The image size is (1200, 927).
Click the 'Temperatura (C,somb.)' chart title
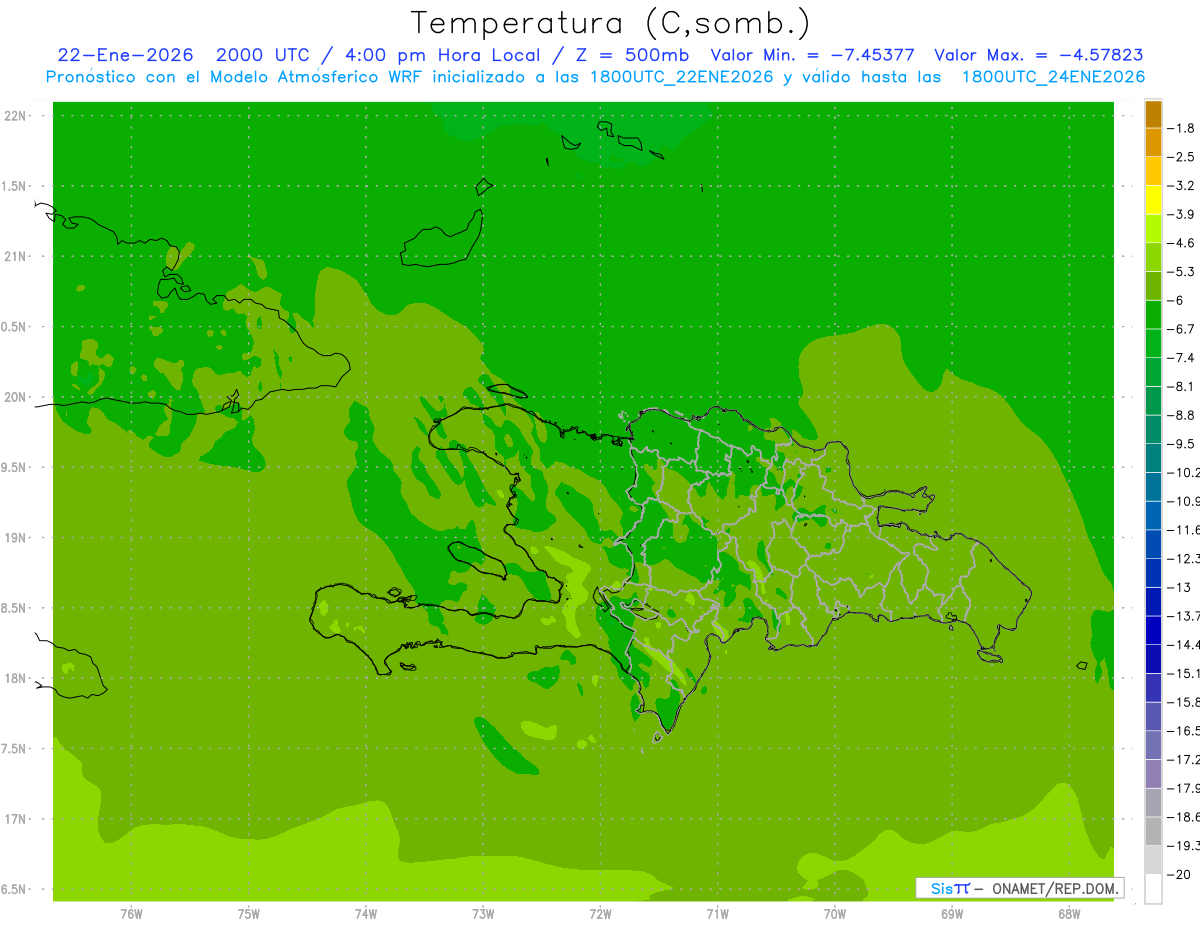coord(610,23)
